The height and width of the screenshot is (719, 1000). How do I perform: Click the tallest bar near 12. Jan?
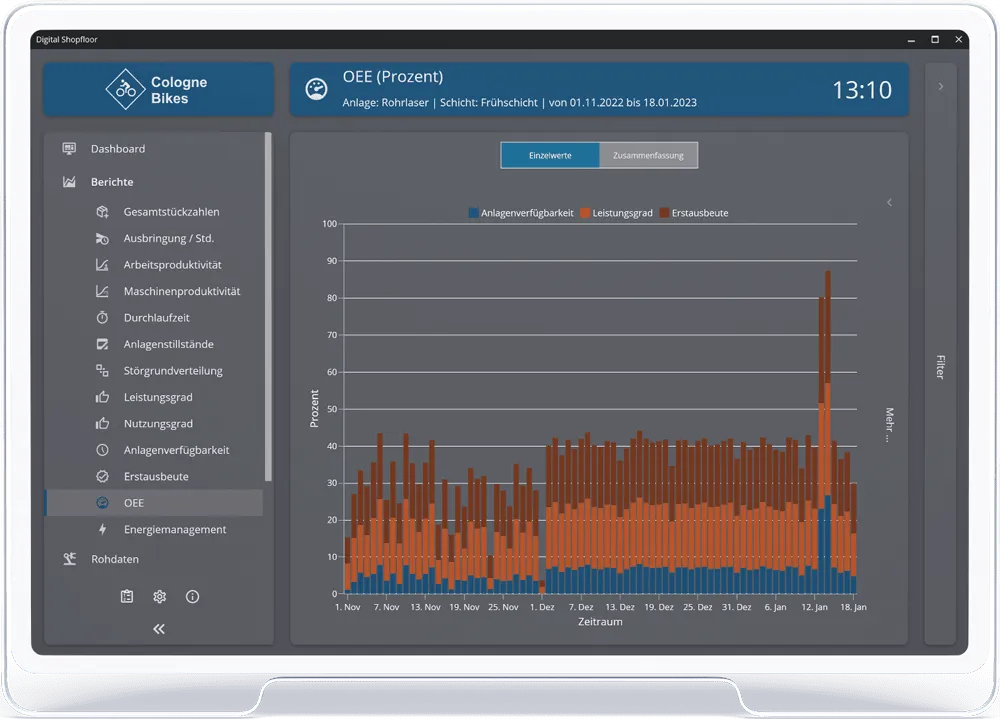point(828,432)
